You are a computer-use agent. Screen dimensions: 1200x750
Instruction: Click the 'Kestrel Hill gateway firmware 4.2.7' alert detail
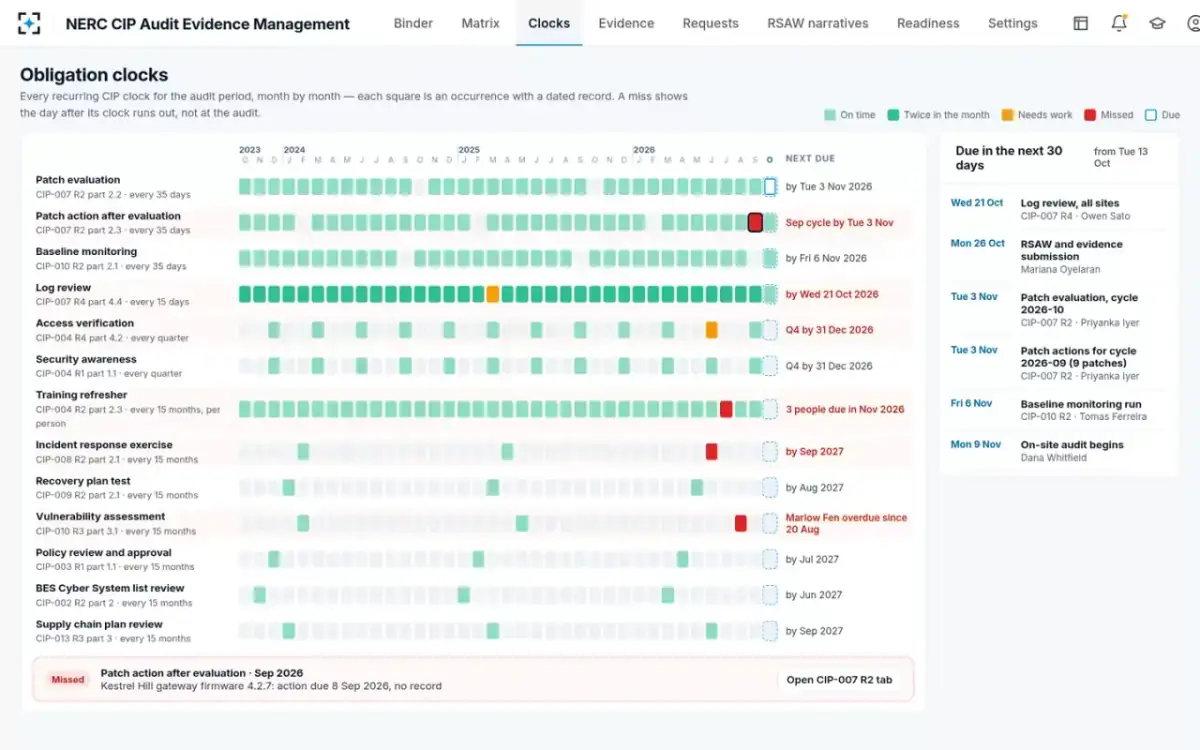point(271,686)
